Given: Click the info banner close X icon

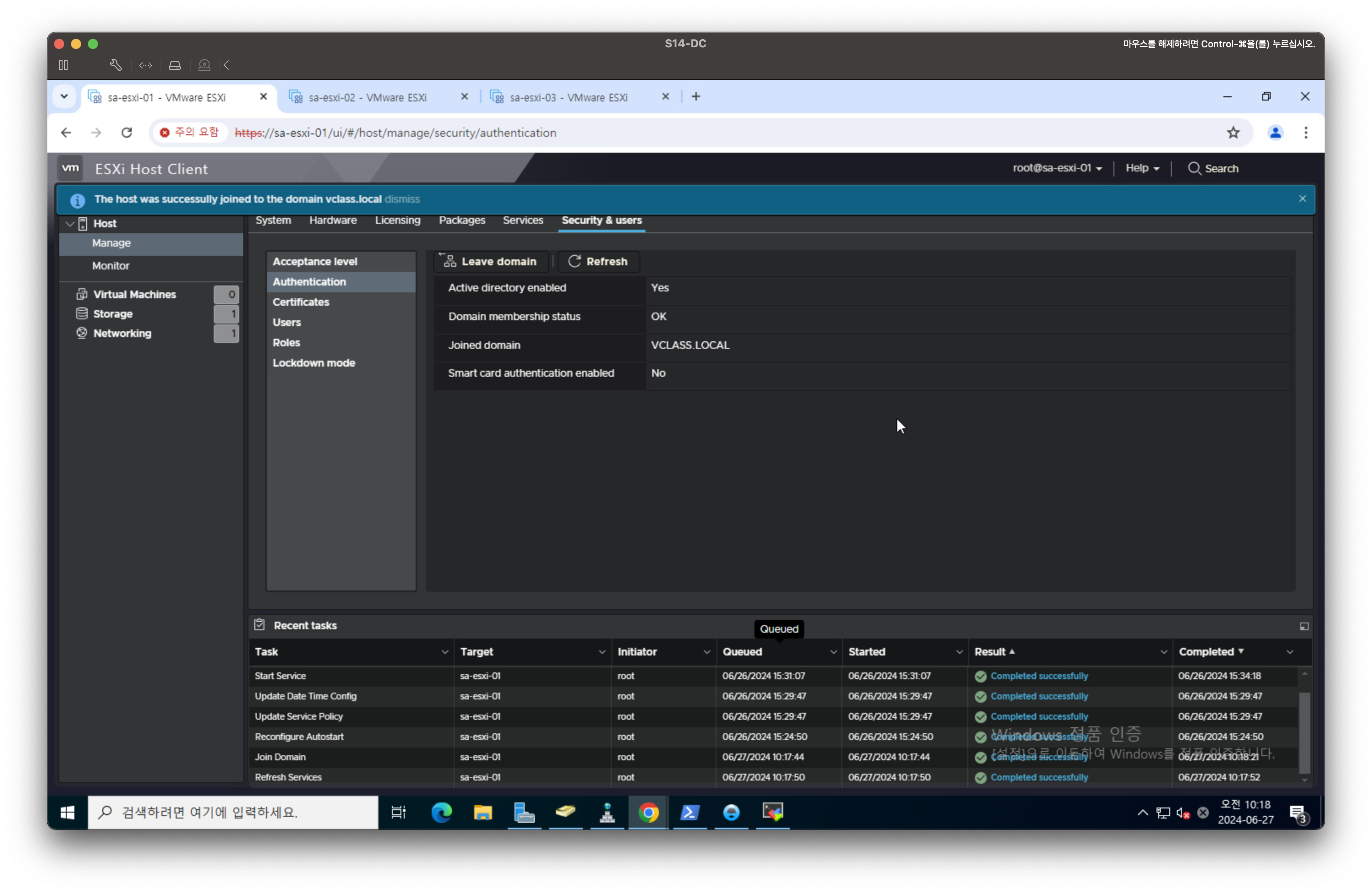Looking at the screenshot, I should (1302, 199).
